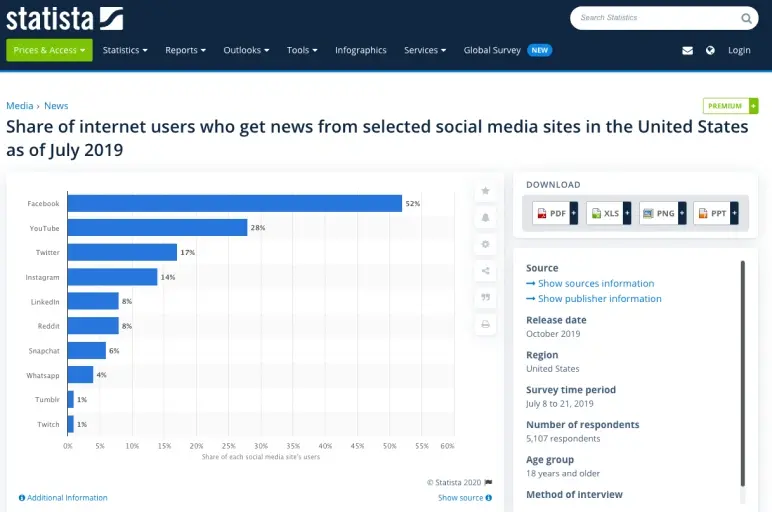772x512 pixels.
Task: Click the search magnifier icon
Action: [x=746, y=18]
